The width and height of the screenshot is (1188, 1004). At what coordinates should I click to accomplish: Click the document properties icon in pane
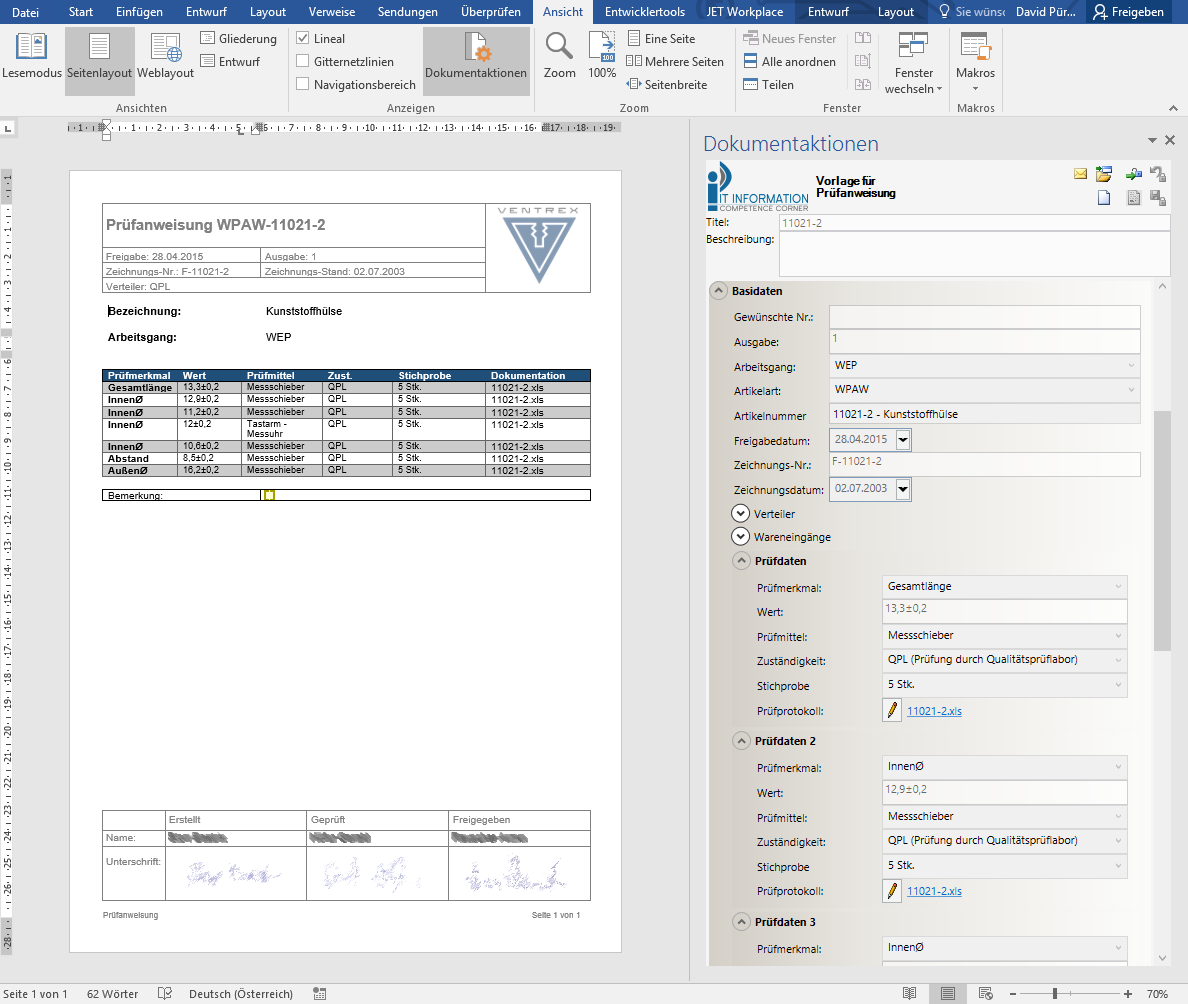coord(1133,198)
